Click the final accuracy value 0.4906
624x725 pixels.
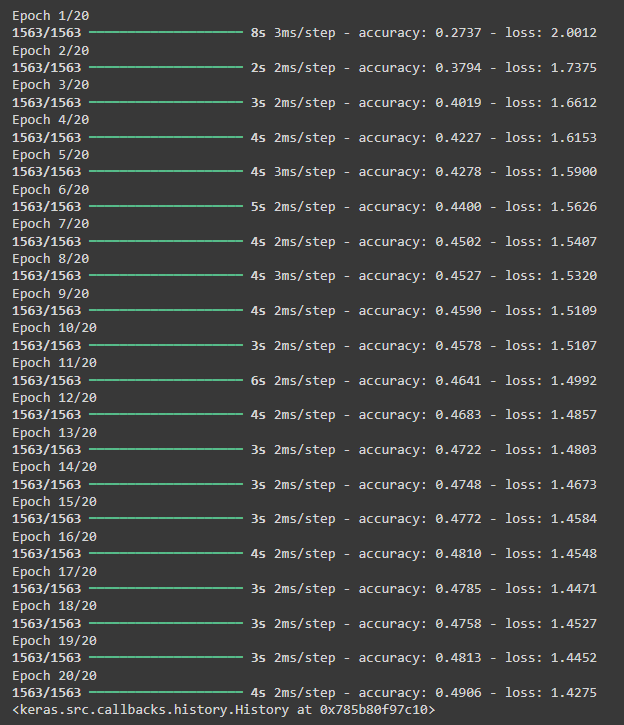pyautogui.click(x=458, y=693)
